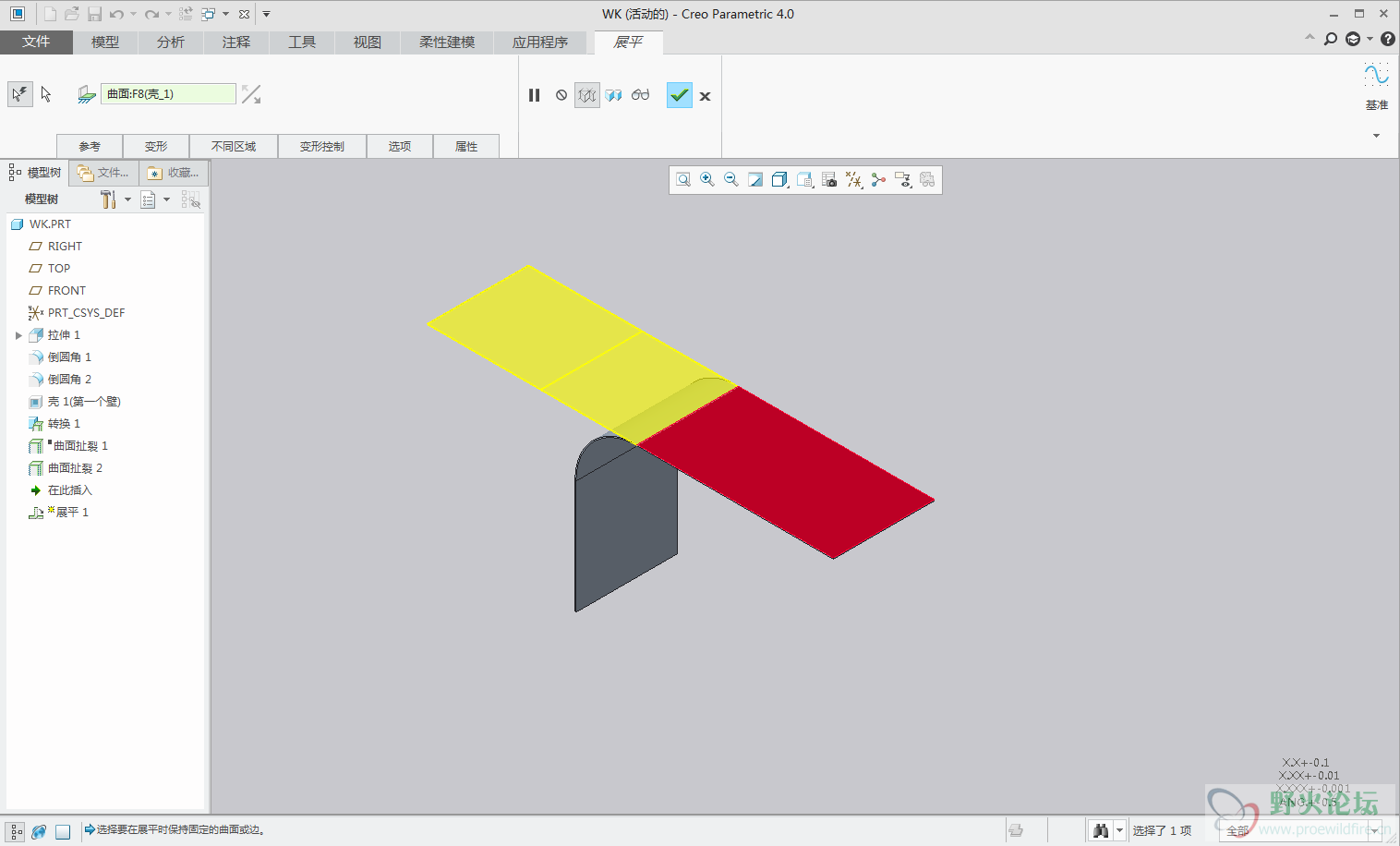
Task: Click the 基准 datum curve icon
Action: pos(1376,75)
